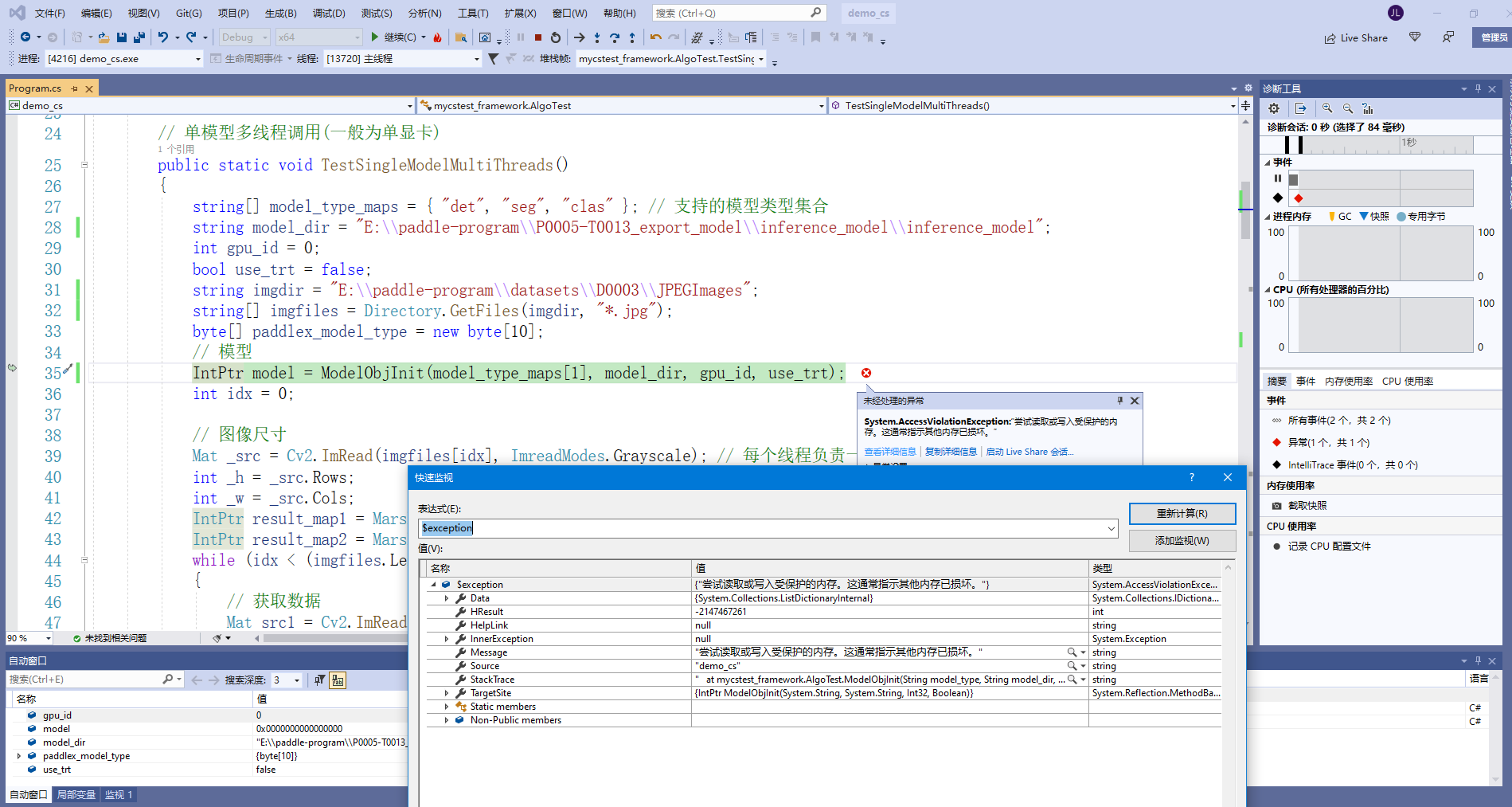Open the process dropdown demo_cs.exe
The width and height of the screenshot is (1512, 807).
click(x=198, y=59)
